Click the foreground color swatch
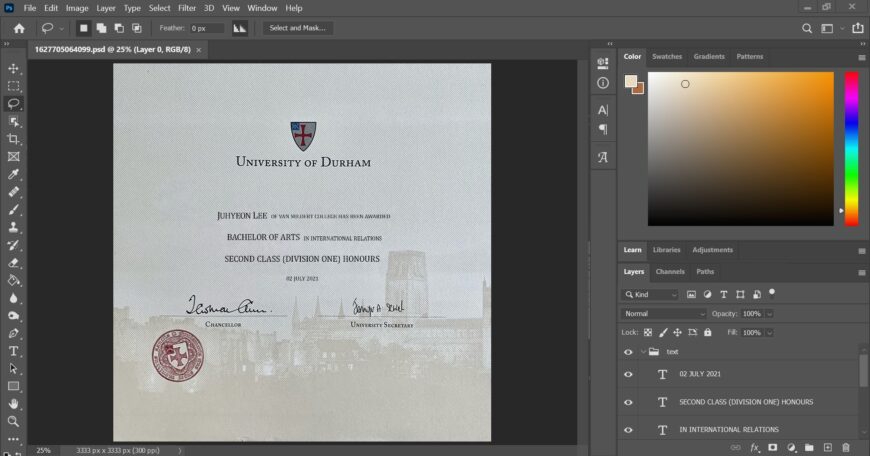The image size is (870, 456). pos(631,82)
